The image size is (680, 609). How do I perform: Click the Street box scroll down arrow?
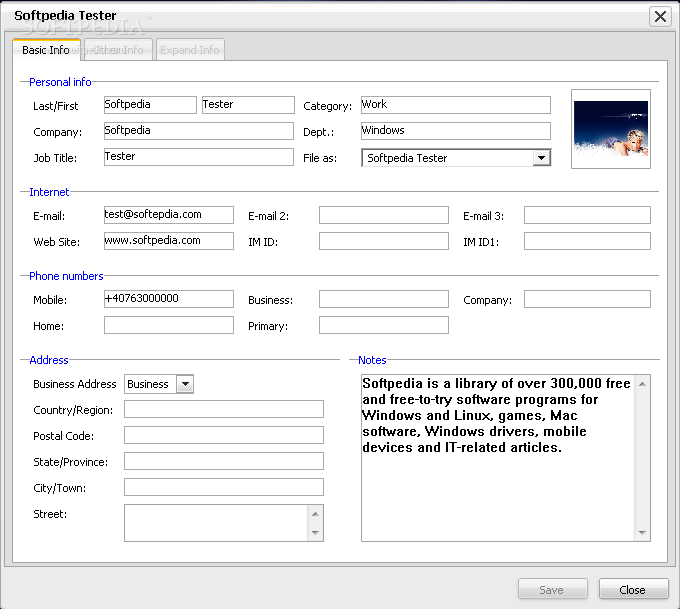point(315,533)
